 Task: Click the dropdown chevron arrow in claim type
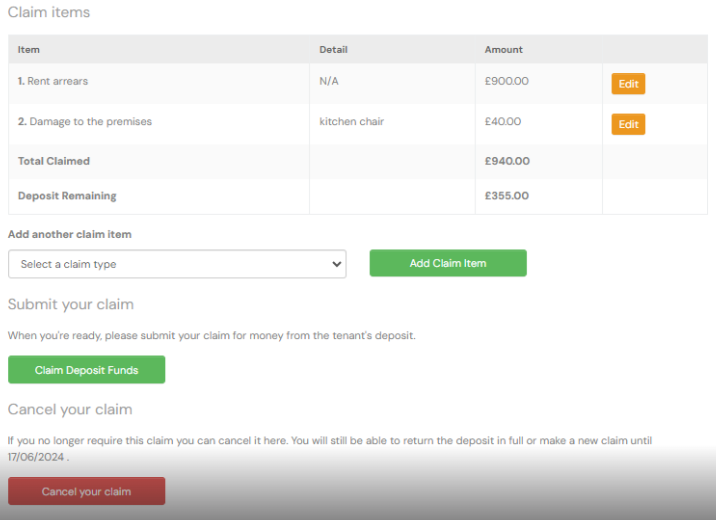click(x=337, y=264)
